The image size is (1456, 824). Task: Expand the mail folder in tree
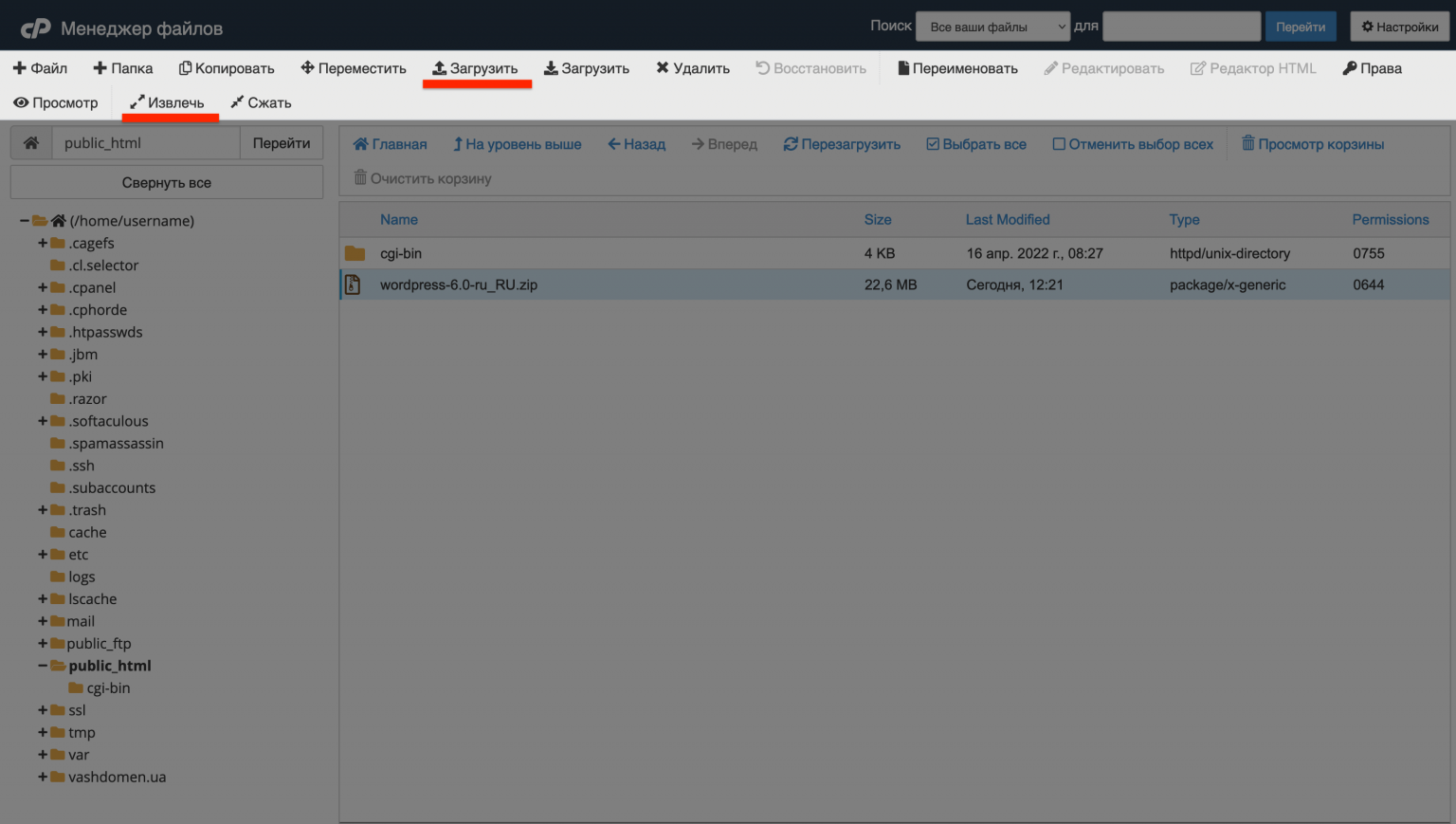click(43, 621)
